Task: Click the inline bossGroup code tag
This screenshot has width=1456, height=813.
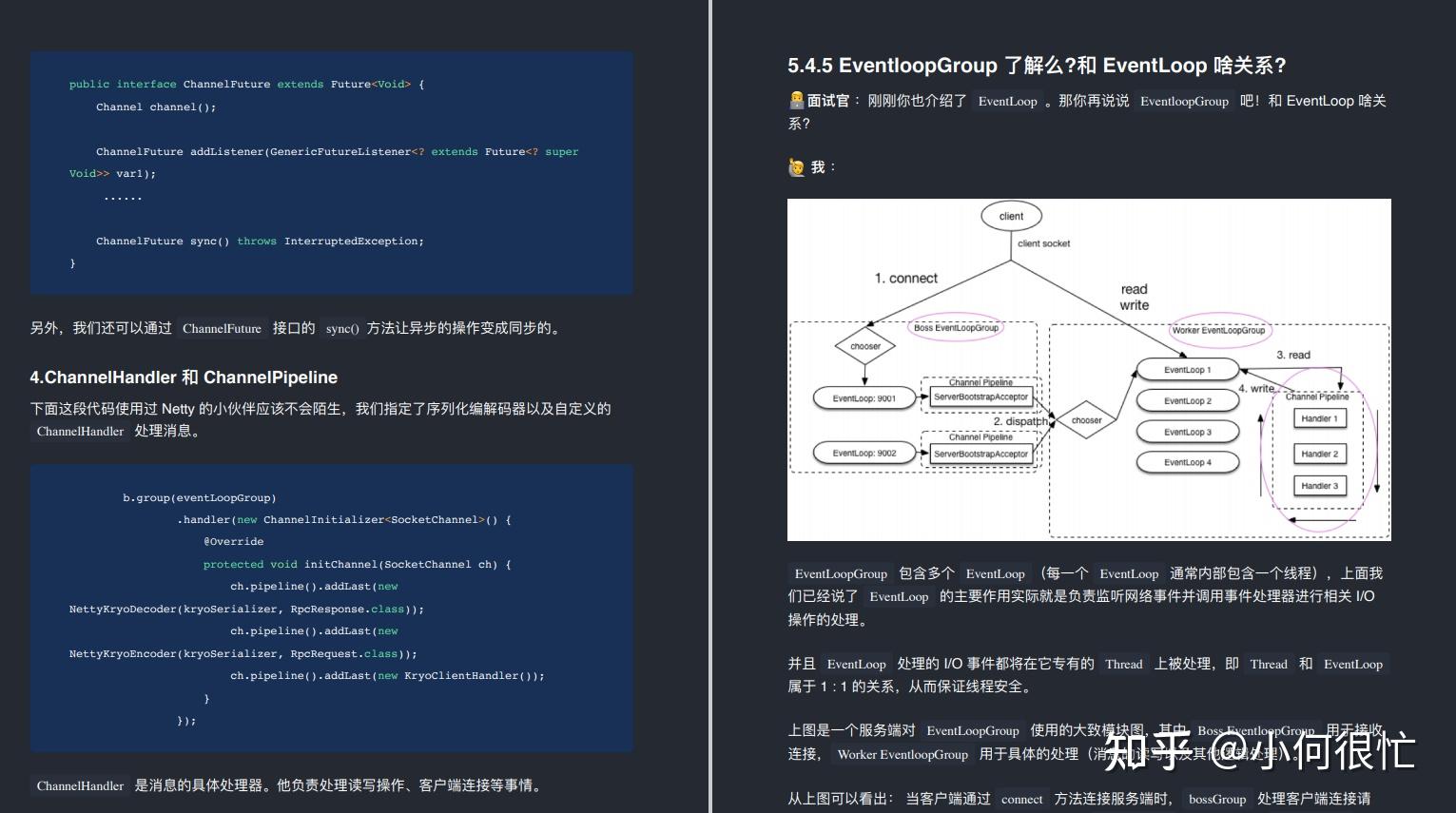Action: 1216,799
